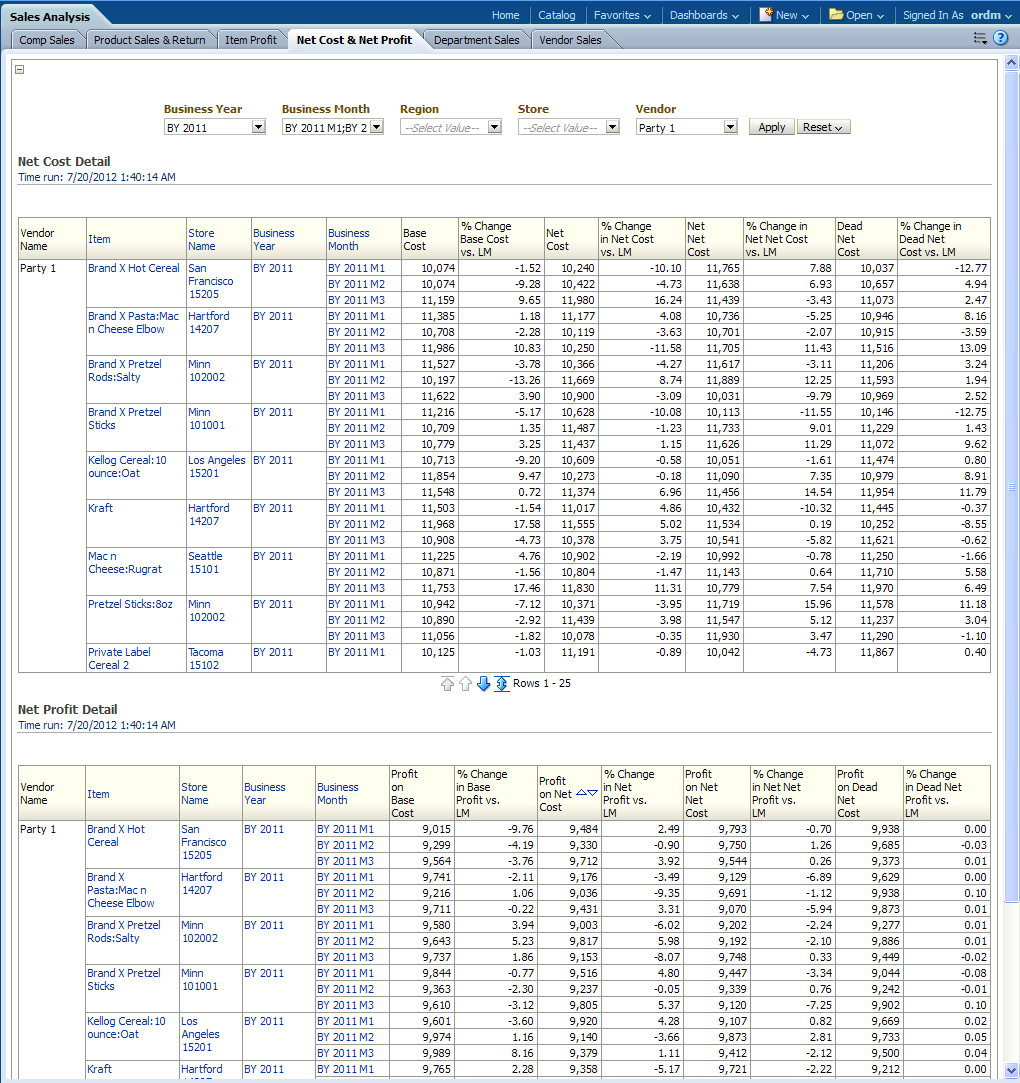Sort Profit on Net Cost descending
Image resolution: width=1020 pixels, height=1083 pixels.
point(593,792)
